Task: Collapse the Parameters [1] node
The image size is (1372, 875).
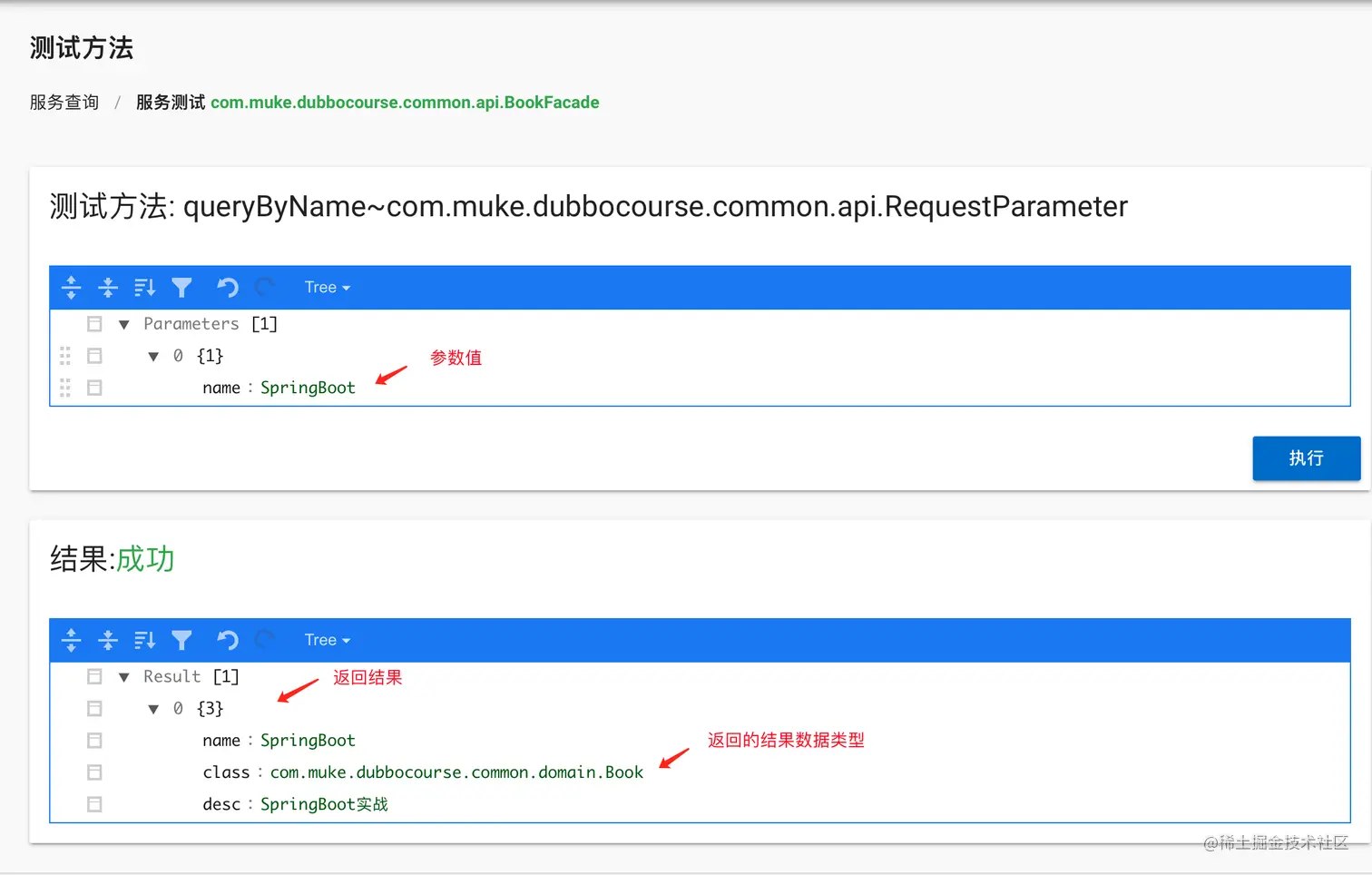Action: (x=124, y=324)
